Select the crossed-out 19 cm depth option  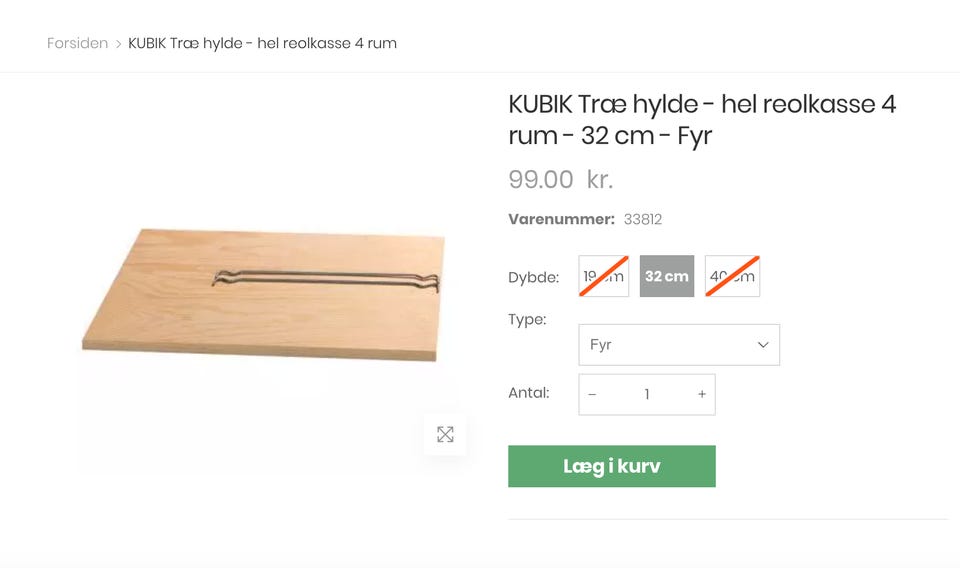(x=604, y=276)
